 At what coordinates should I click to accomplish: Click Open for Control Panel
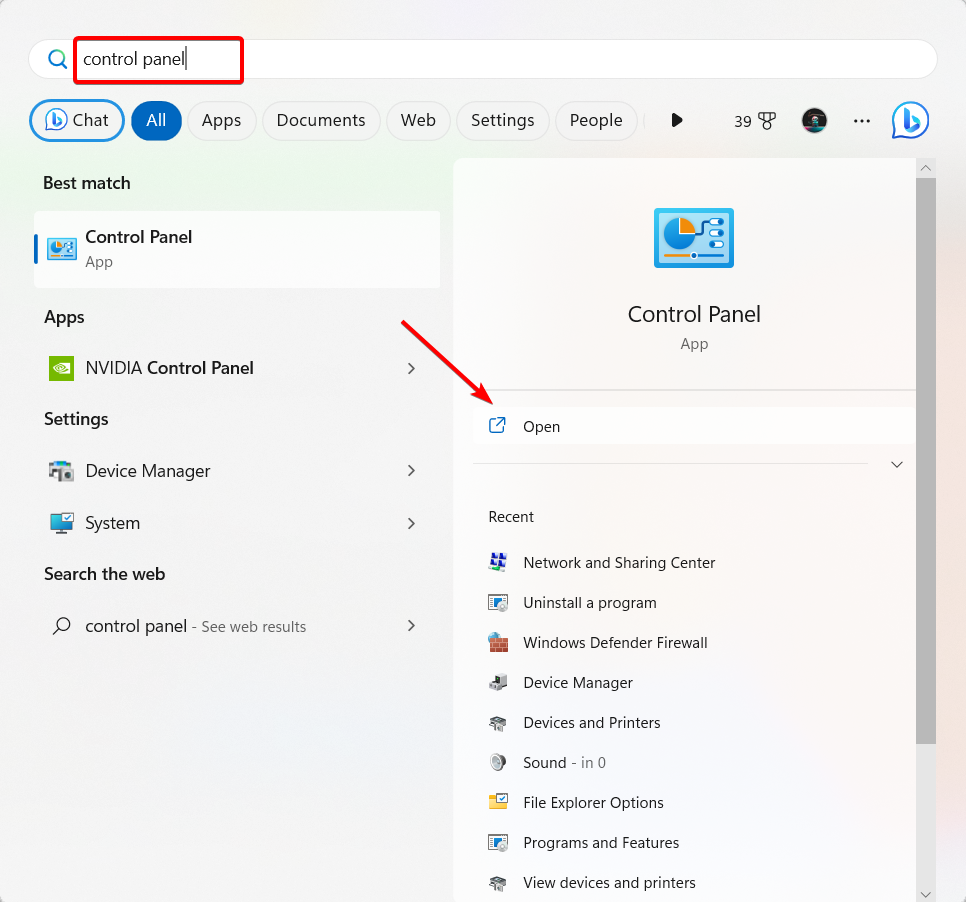click(x=694, y=426)
